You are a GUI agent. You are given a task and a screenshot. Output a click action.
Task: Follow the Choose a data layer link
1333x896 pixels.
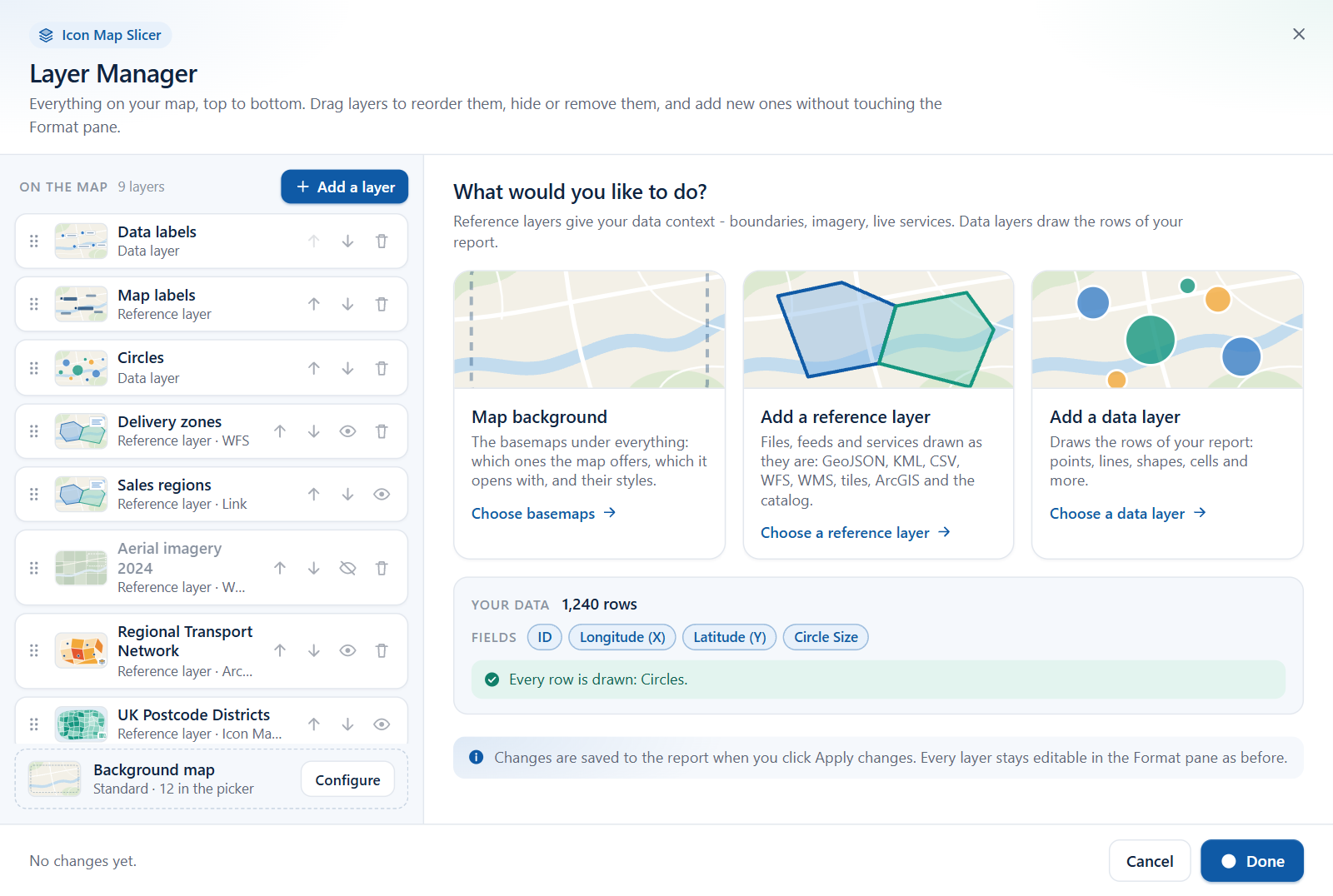1128,514
